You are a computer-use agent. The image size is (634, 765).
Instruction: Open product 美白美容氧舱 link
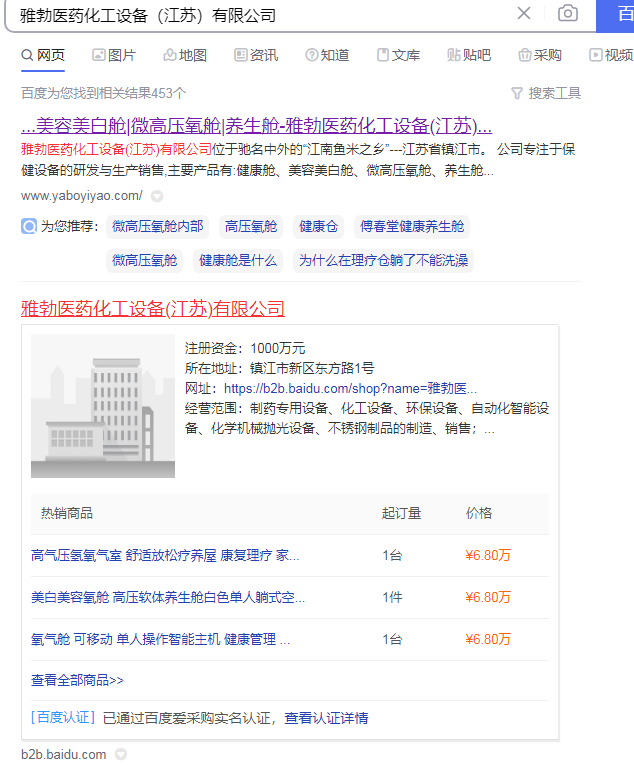click(x=168, y=598)
